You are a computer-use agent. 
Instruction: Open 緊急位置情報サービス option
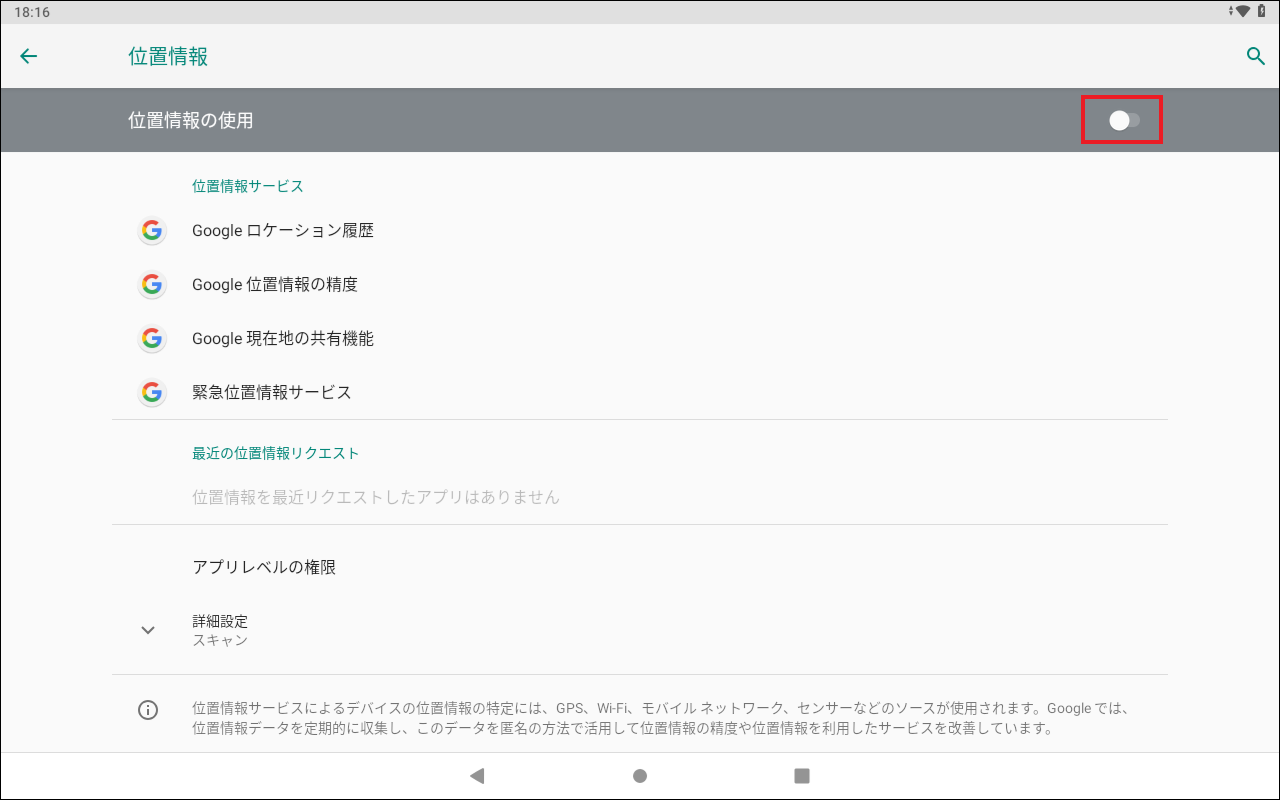point(272,393)
